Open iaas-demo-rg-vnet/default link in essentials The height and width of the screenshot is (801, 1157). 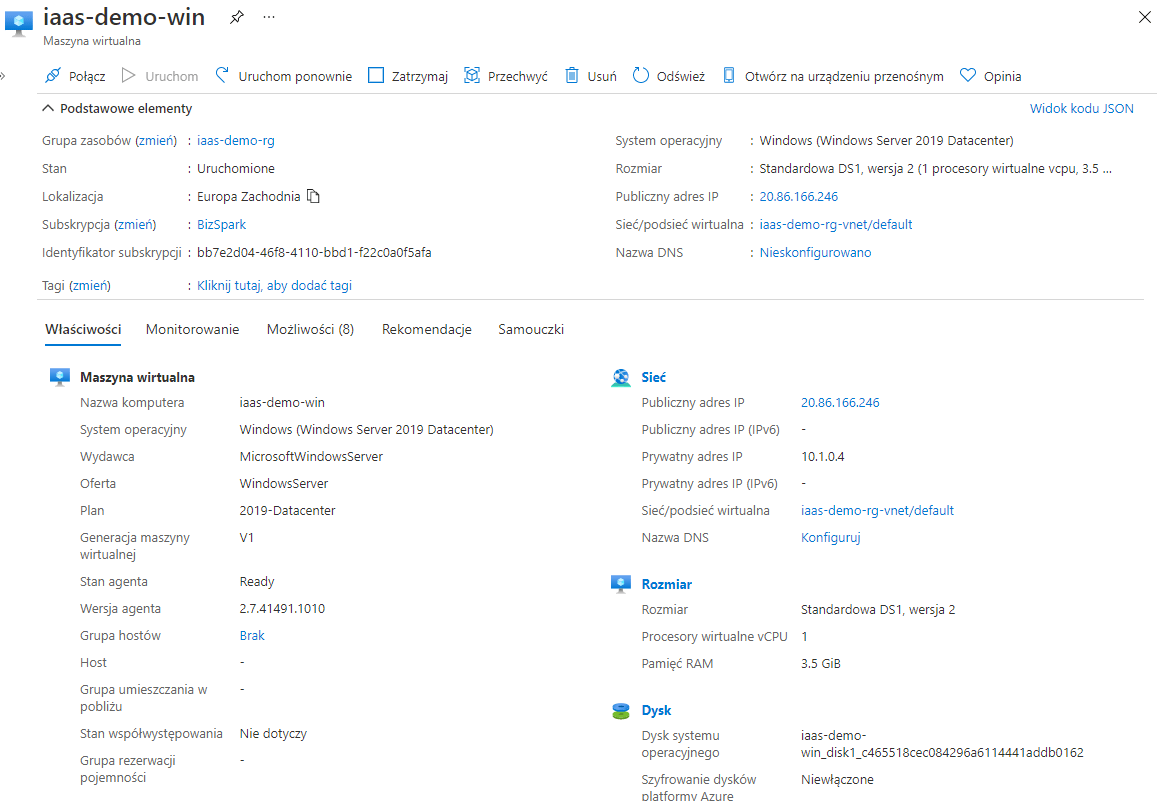(835, 224)
